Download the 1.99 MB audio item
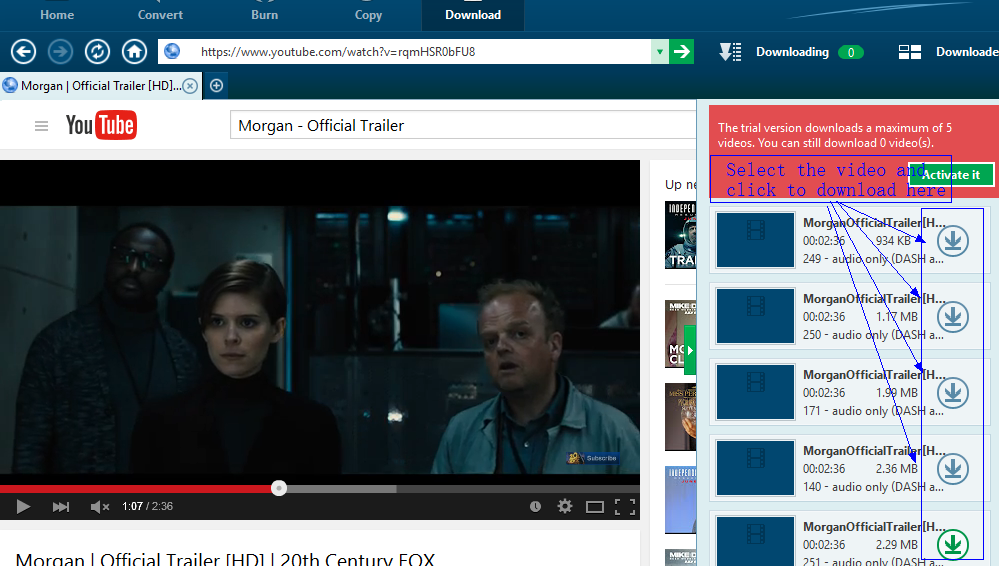Viewport: 999px width, 566px height. pos(953,393)
